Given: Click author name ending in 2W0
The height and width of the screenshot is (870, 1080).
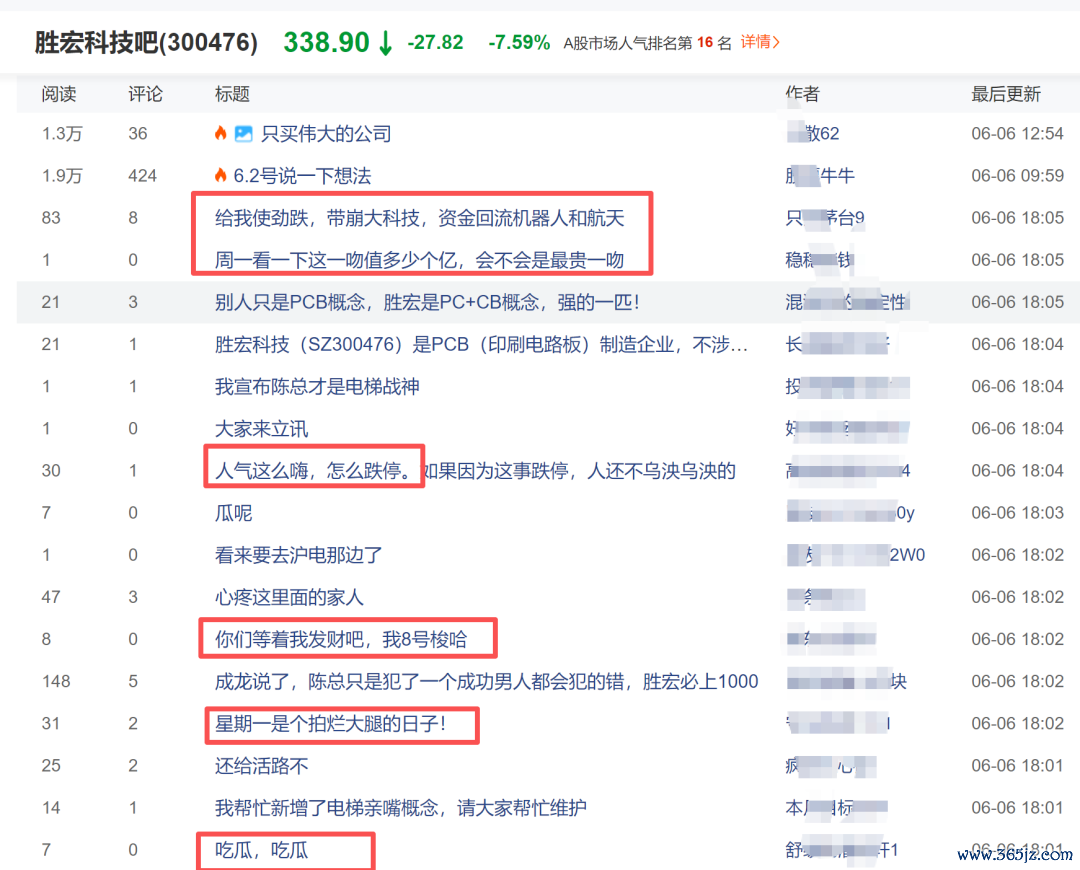Looking at the screenshot, I should point(856,555).
